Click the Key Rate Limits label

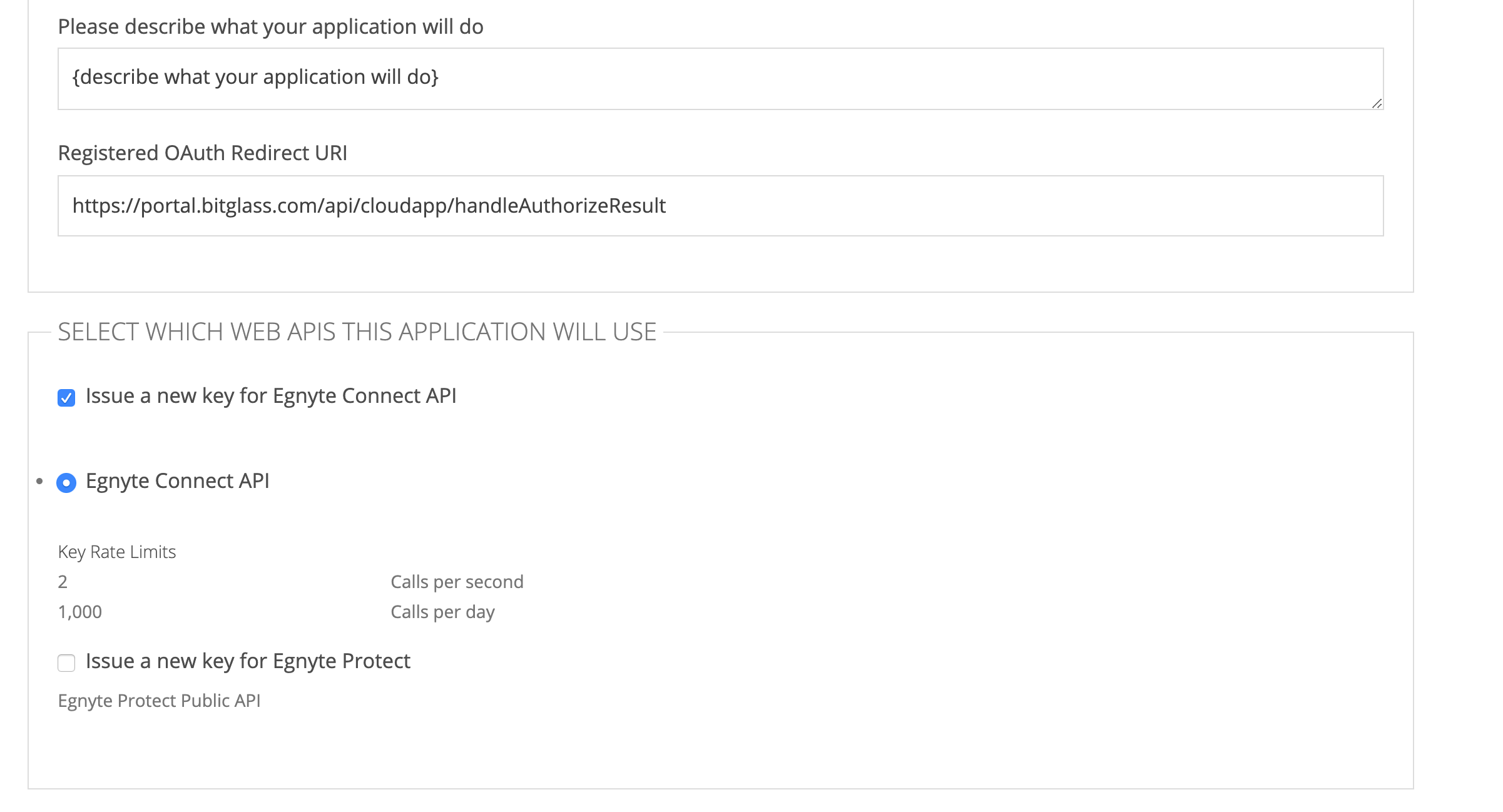(116, 552)
